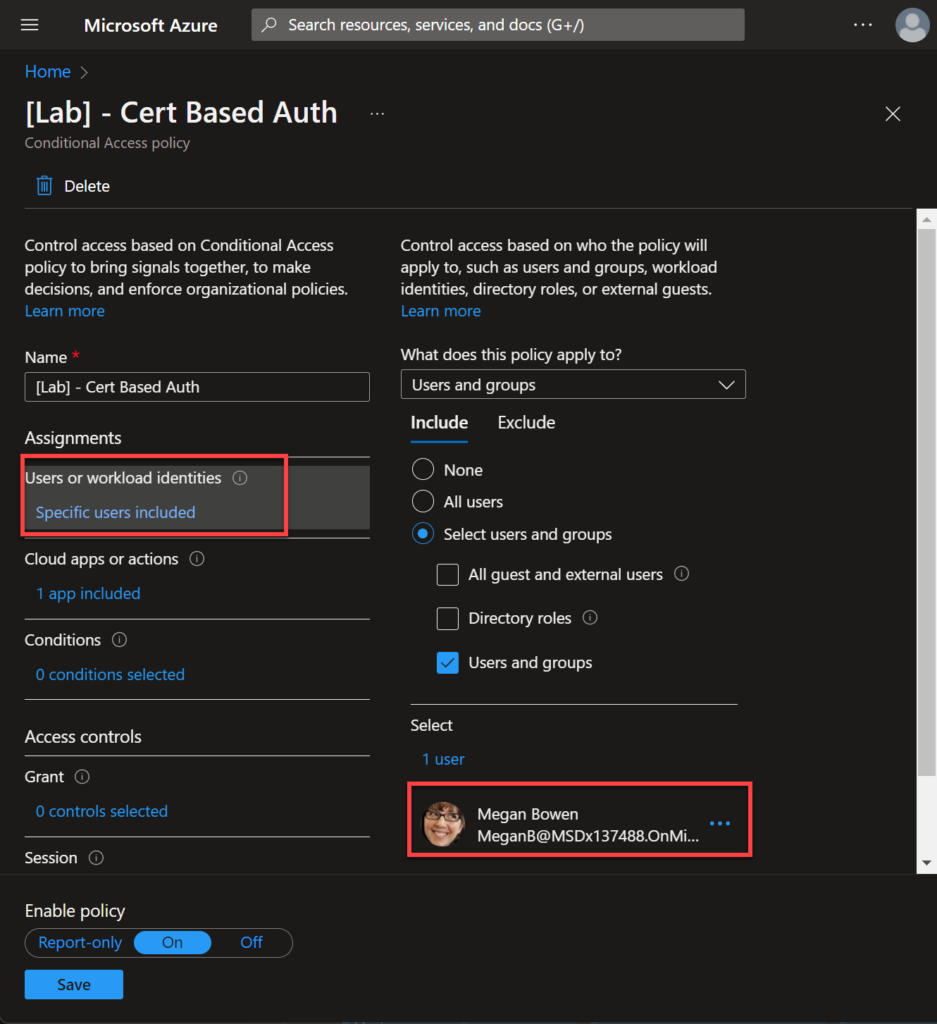This screenshot has width=937, height=1024.
Task: Select the All users radio button
Action: click(422, 502)
